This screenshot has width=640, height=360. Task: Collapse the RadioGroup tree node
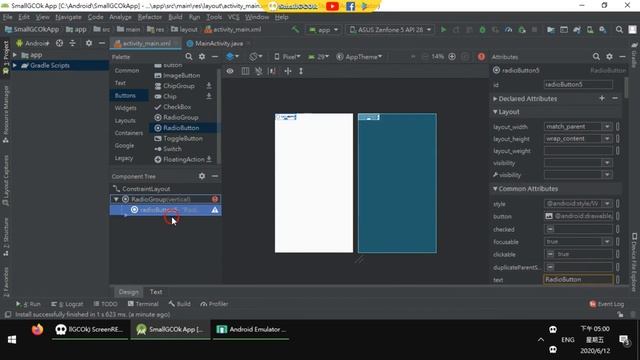coord(116,199)
